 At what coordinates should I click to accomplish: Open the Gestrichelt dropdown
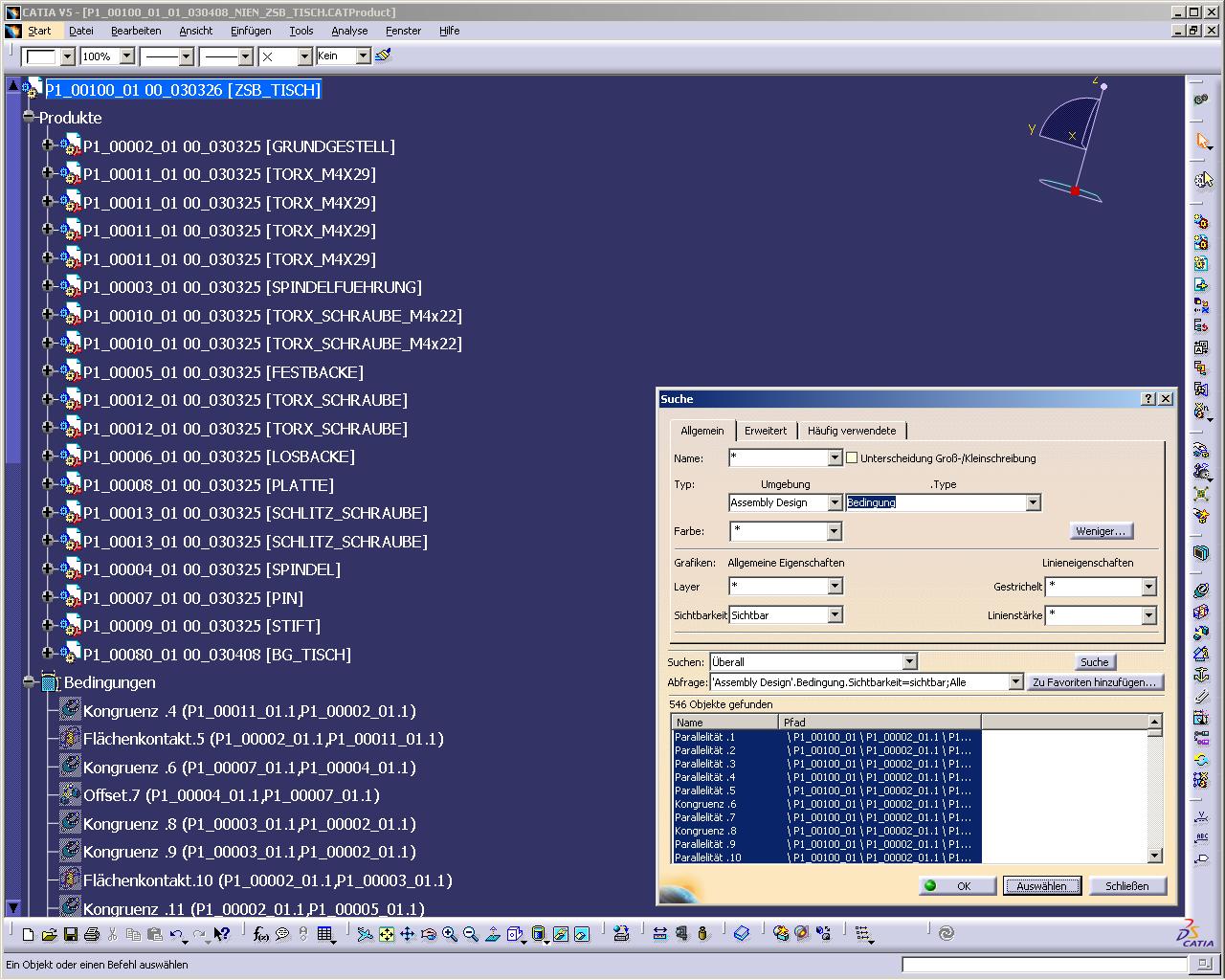coord(1149,586)
